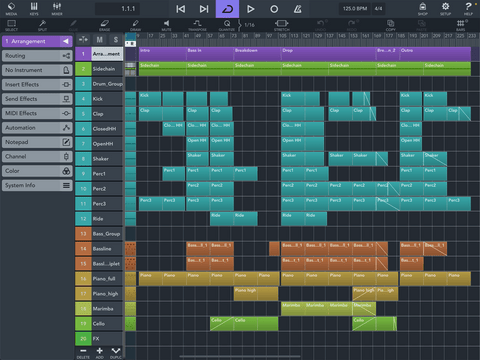Open the Setup menu

click(445, 9)
